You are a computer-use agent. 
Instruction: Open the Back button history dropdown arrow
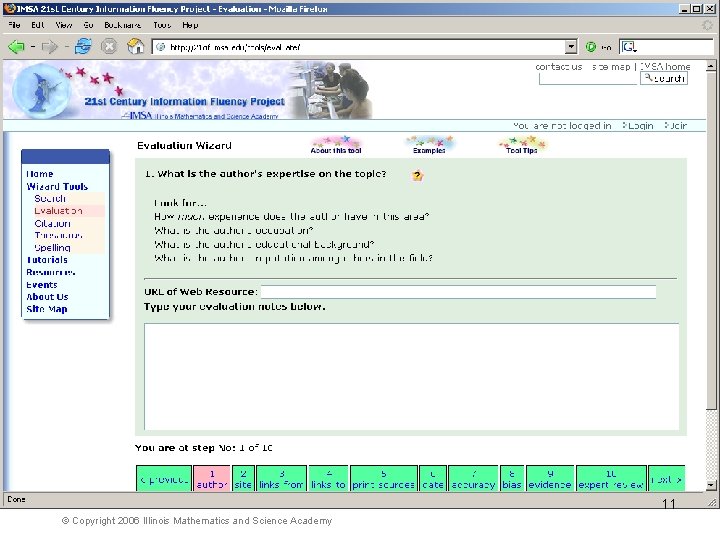33,47
